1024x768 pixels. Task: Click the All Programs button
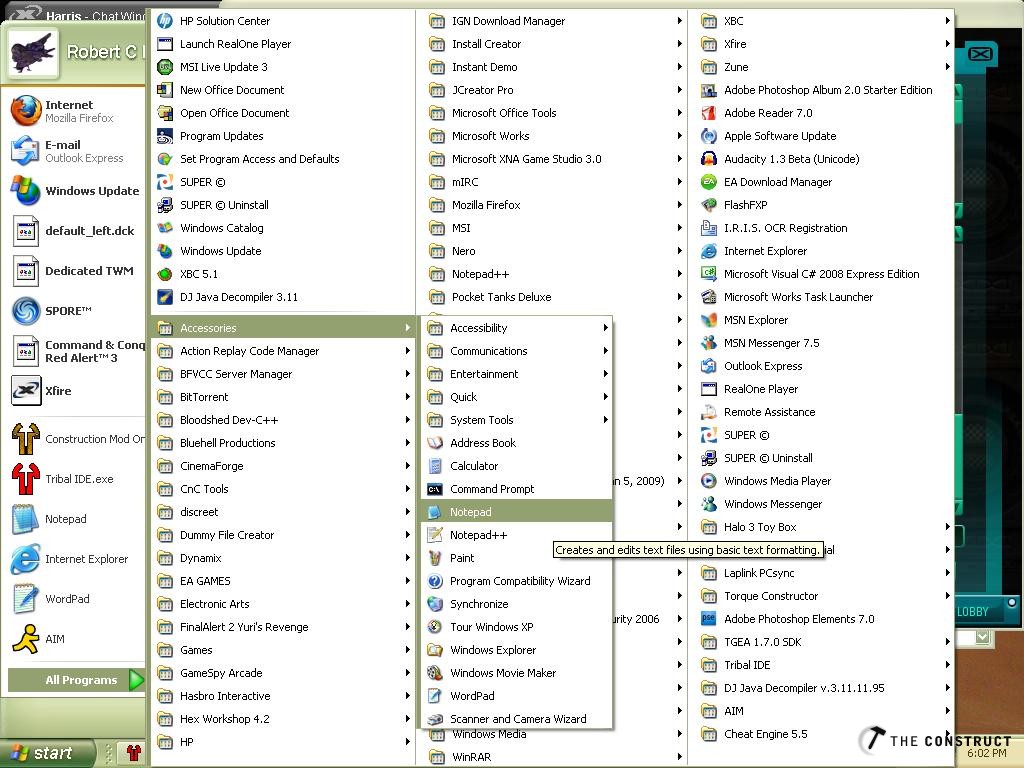[76, 680]
